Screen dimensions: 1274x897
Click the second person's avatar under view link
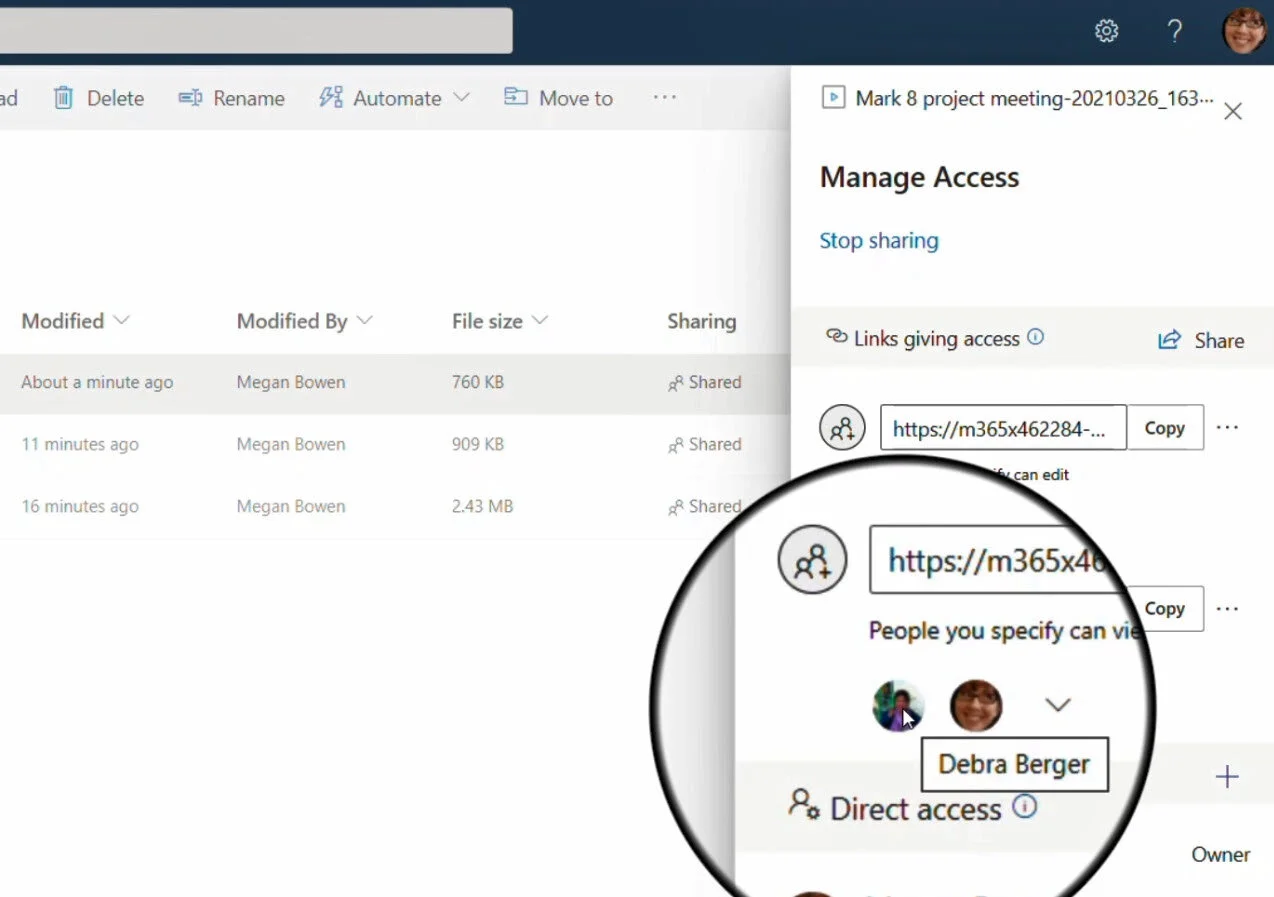(x=976, y=706)
